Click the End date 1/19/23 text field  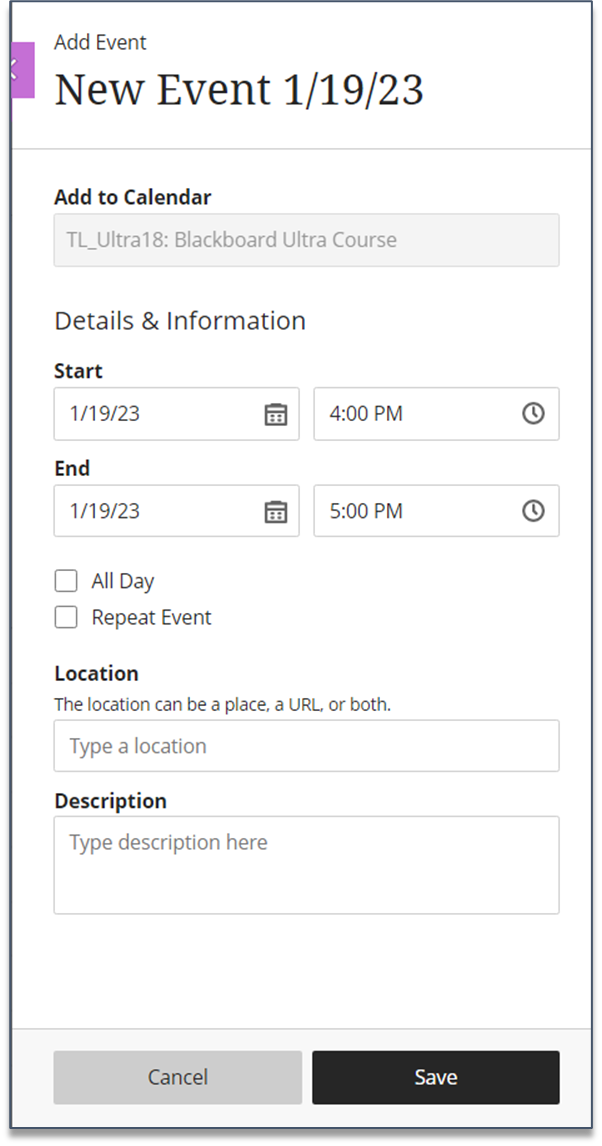tap(177, 511)
